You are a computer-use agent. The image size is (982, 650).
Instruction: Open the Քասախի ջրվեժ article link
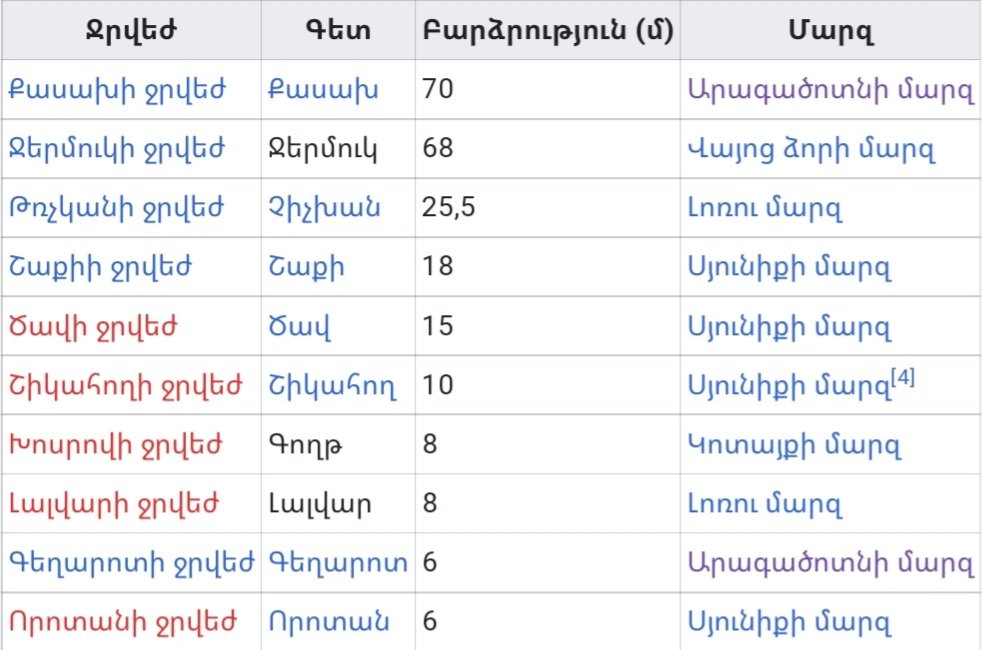click(116, 89)
